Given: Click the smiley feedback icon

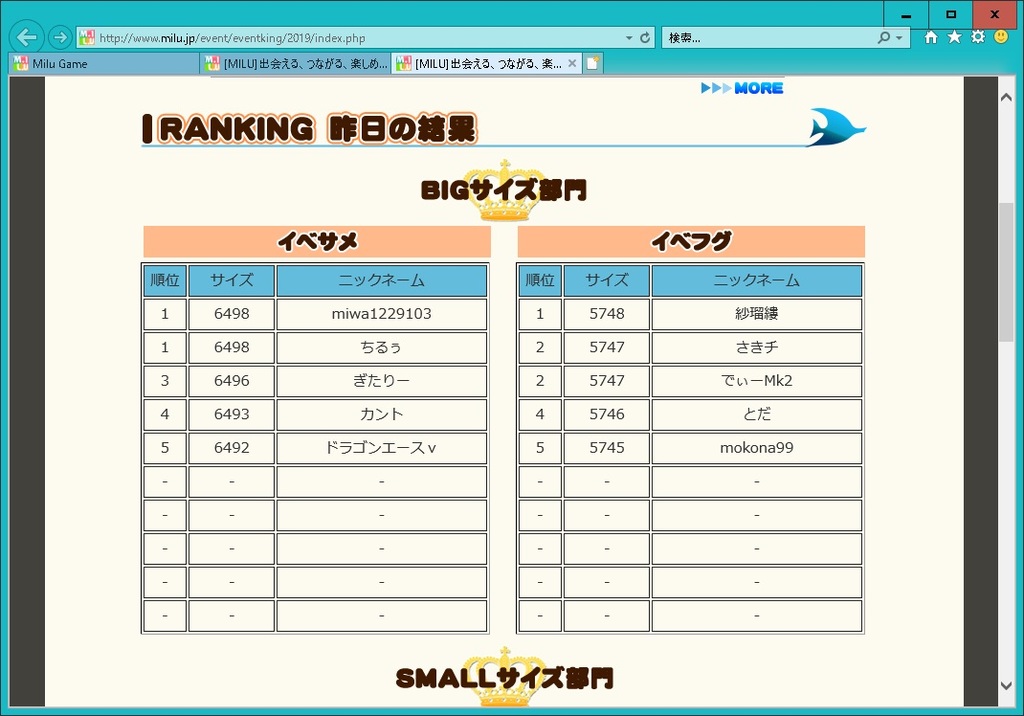Looking at the screenshot, I should [1001, 37].
